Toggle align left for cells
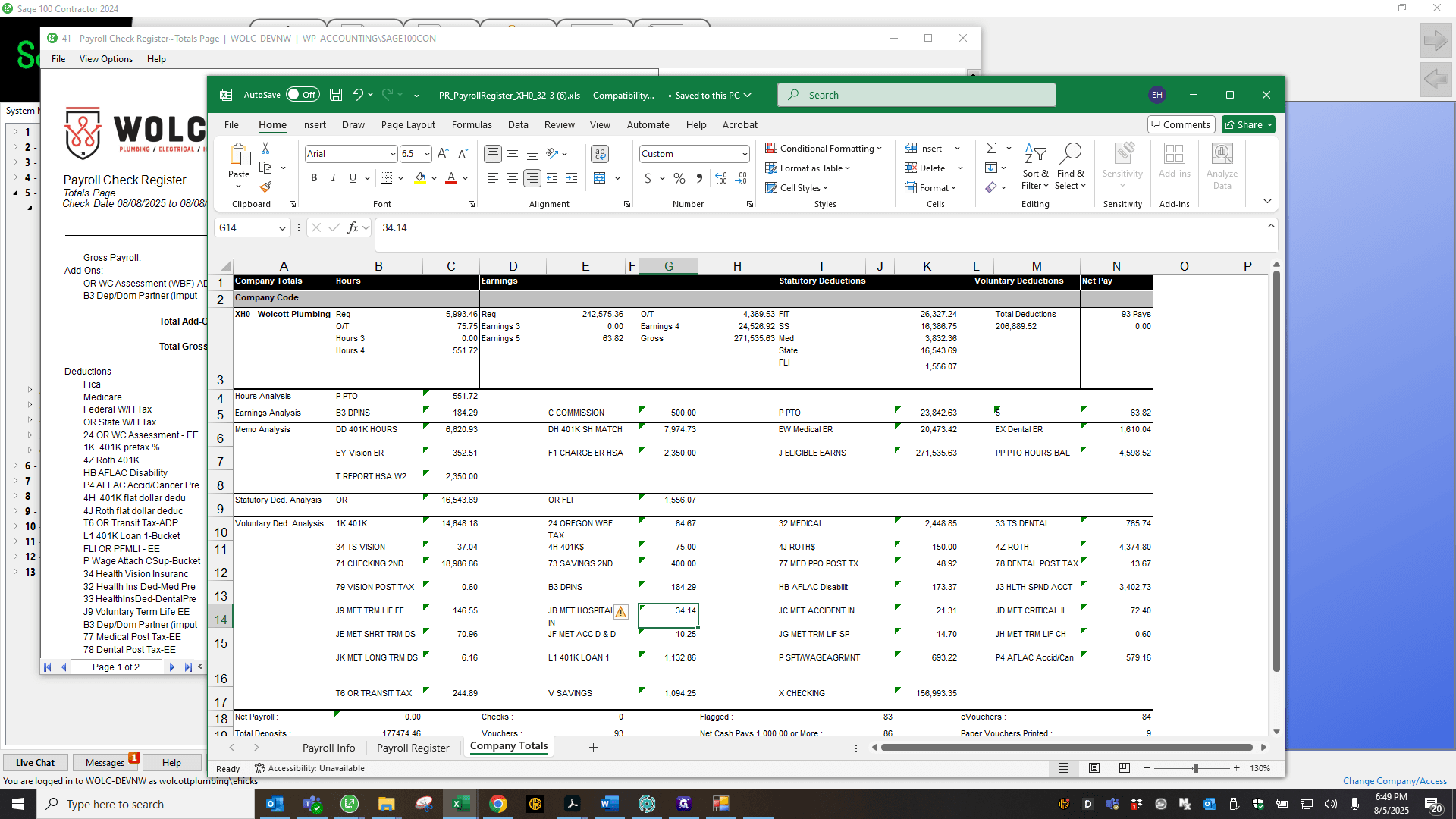Screen dimensions: 1456x819 (493, 177)
